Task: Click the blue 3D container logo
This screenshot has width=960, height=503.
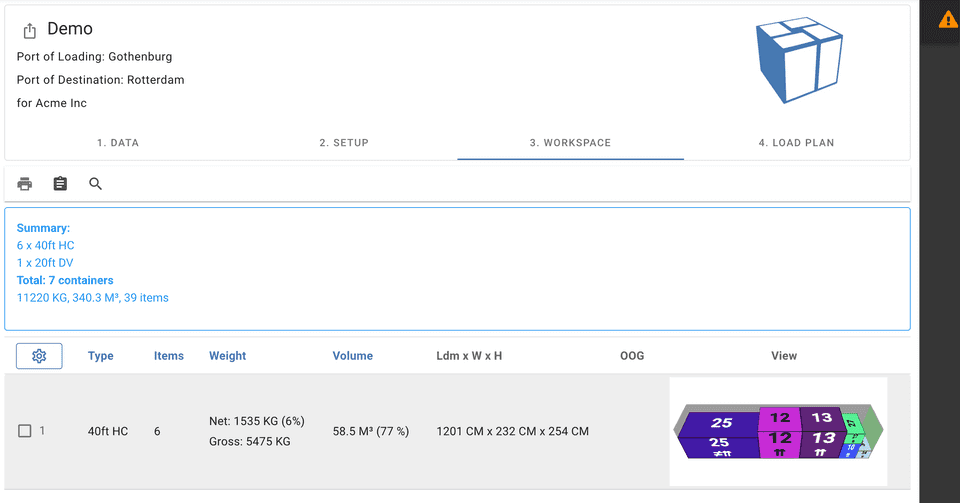Action: tap(799, 61)
